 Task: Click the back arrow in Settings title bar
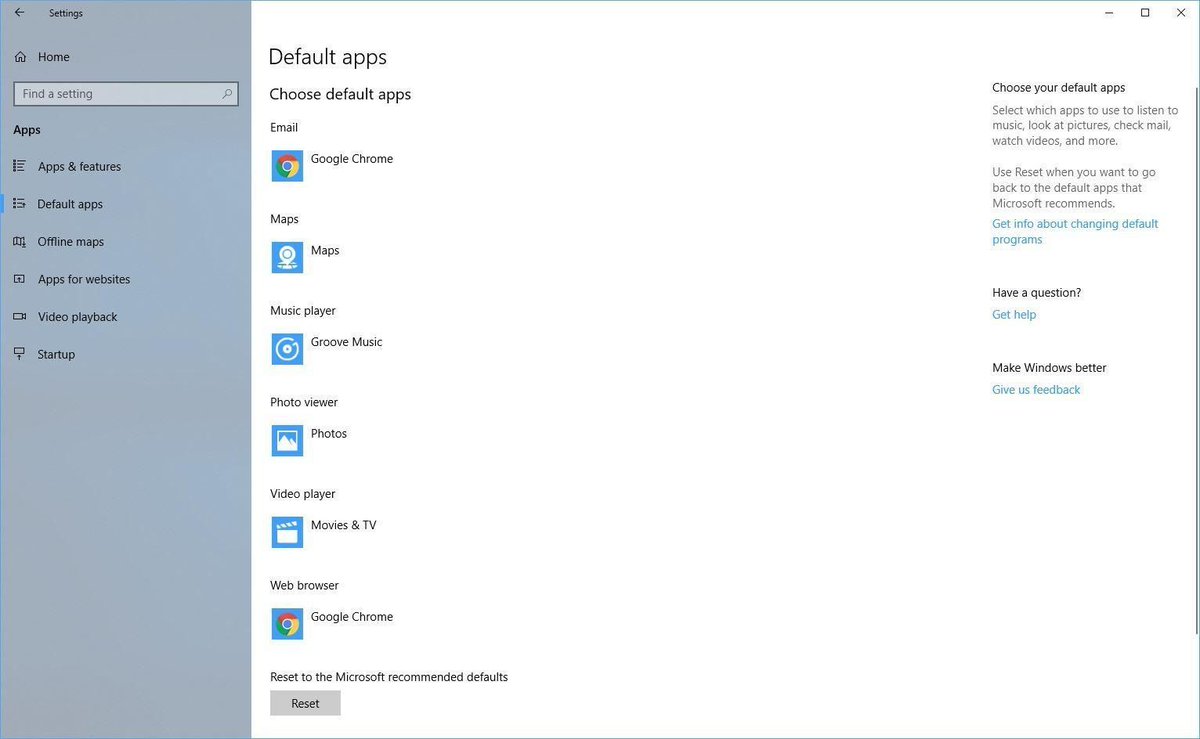coord(19,13)
